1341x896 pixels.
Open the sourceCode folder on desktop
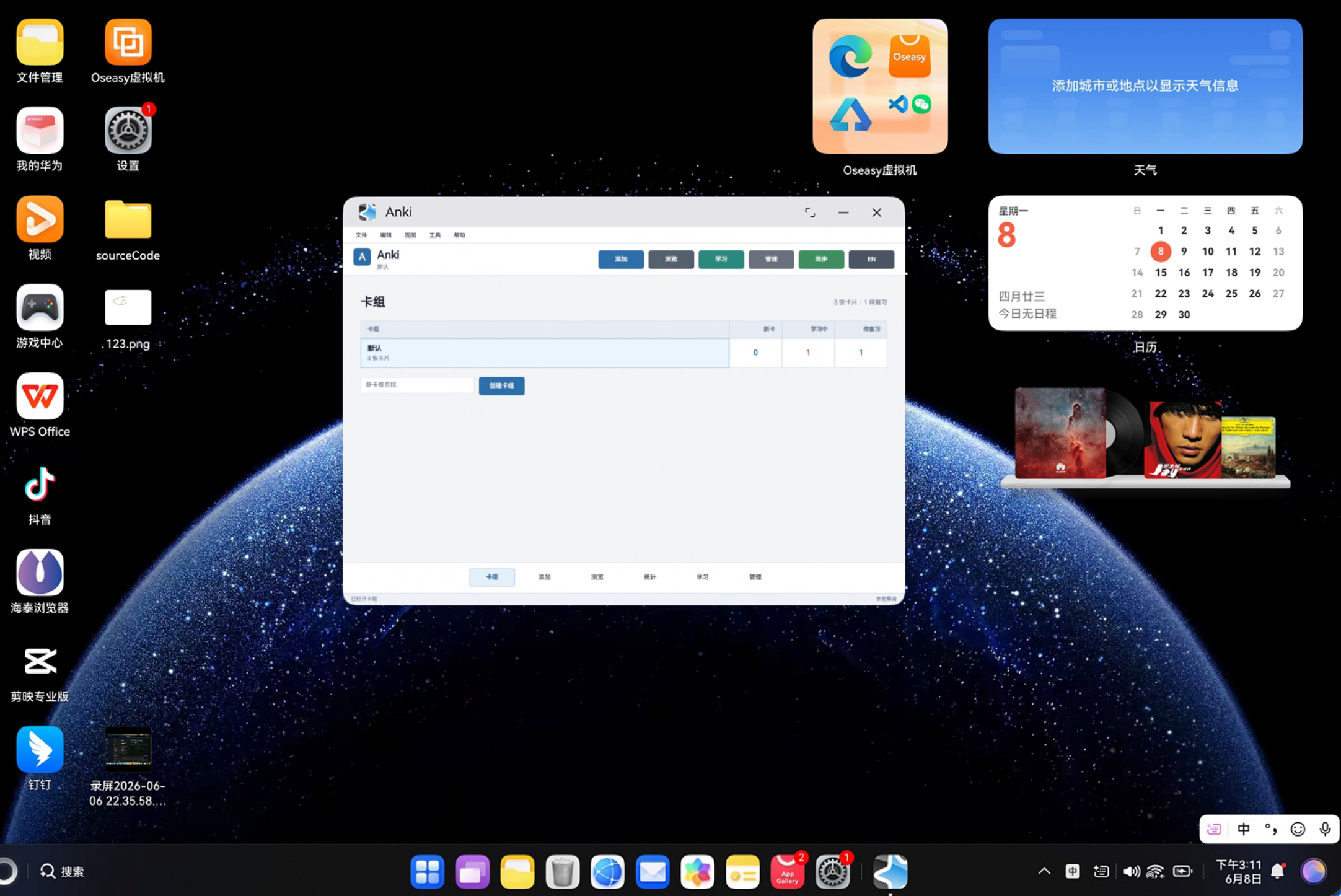point(128,219)
